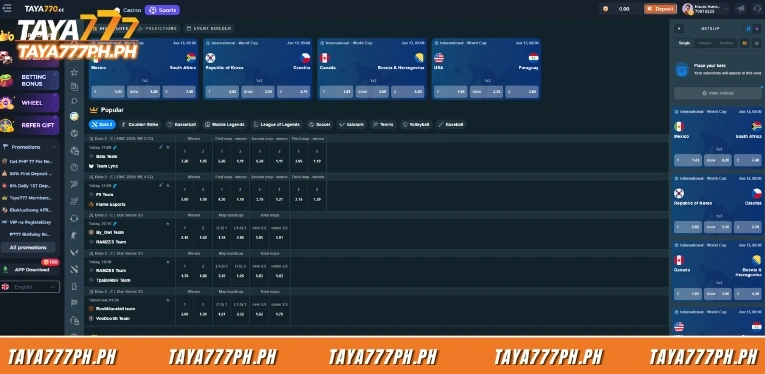The width and height of the screenshot is (765, 374).
Task: Collapse the Promotions section chevron
Action: (54, 147)
